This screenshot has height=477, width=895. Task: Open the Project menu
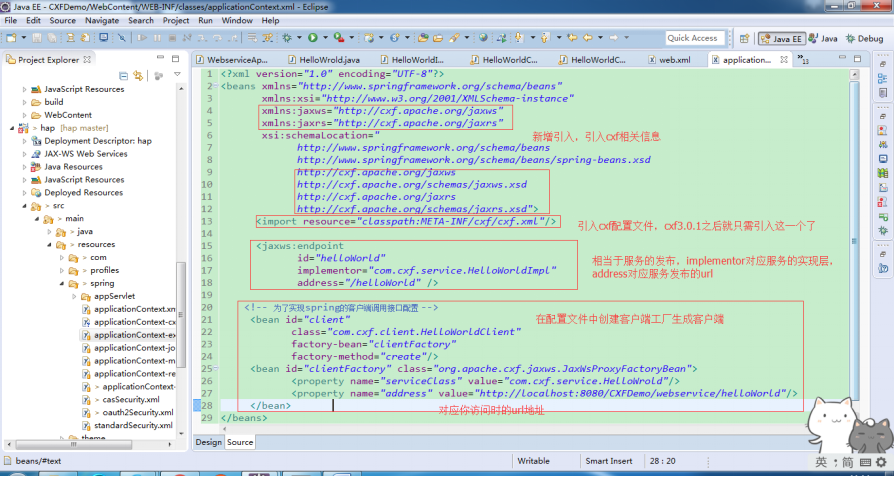point(176,21)
